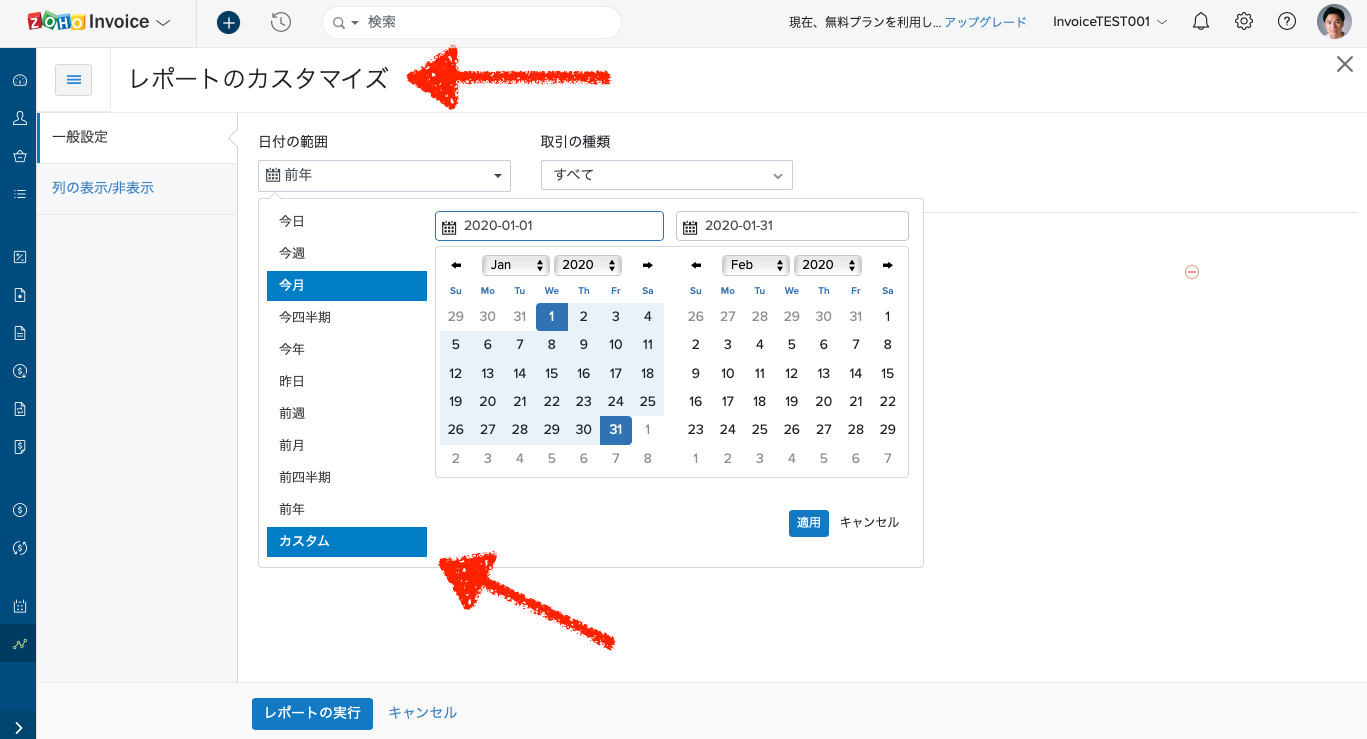
Task: Go to next month in February calendar
Action: tap(887, 265)
